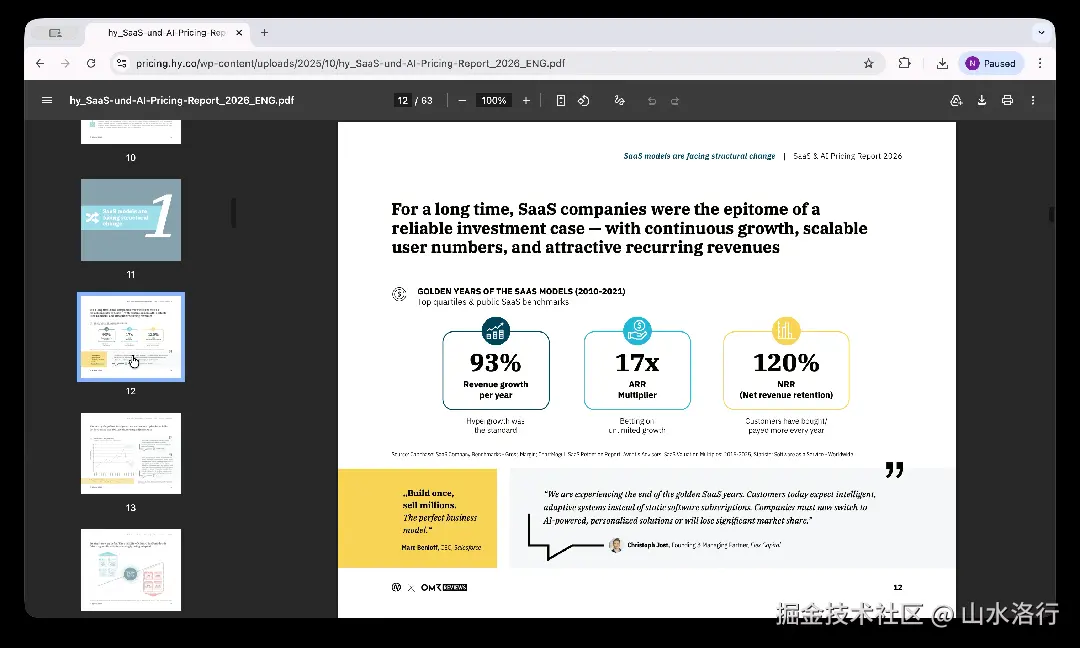Image resolution: width=1080 pixels, height=648 pixels.
Task: Close the hy_SaaS und AI Pricing Report tab
Action: click(x=239, y=32)
